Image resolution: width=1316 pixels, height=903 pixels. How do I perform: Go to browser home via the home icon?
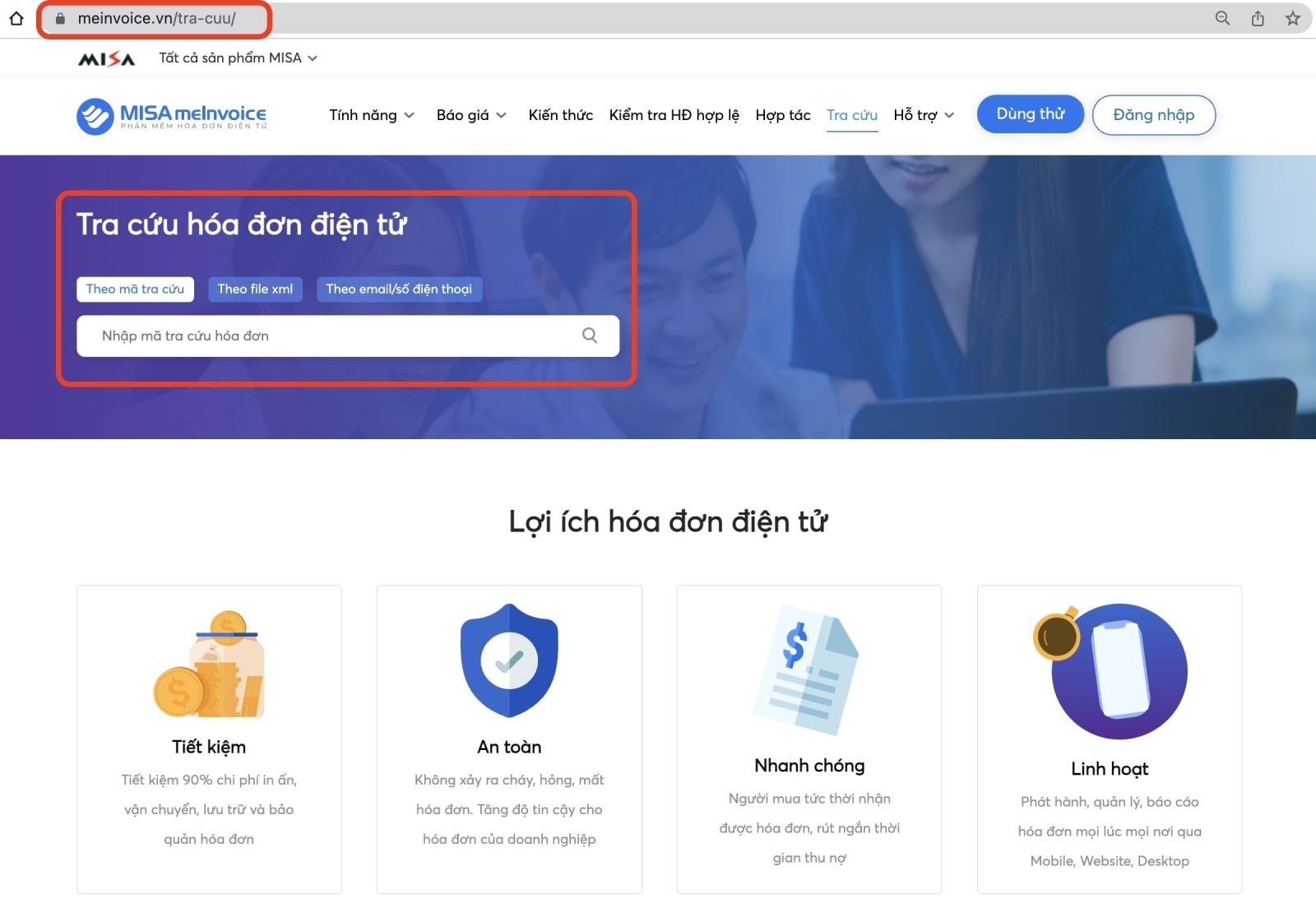(x=16, y=17)
